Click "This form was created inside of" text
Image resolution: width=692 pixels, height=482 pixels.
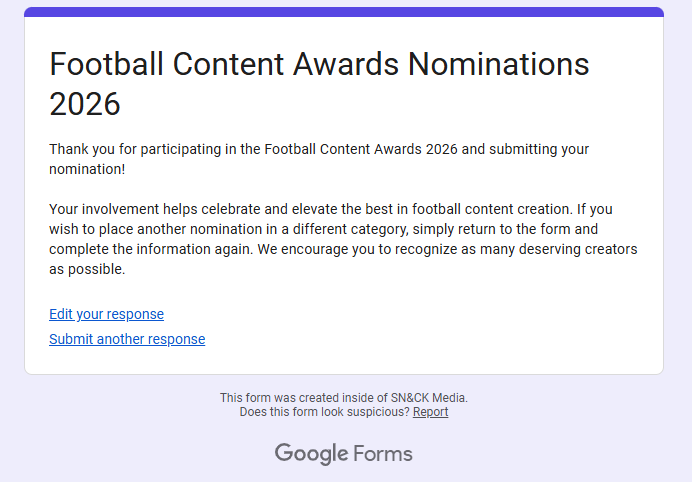[x=304, y=398]
